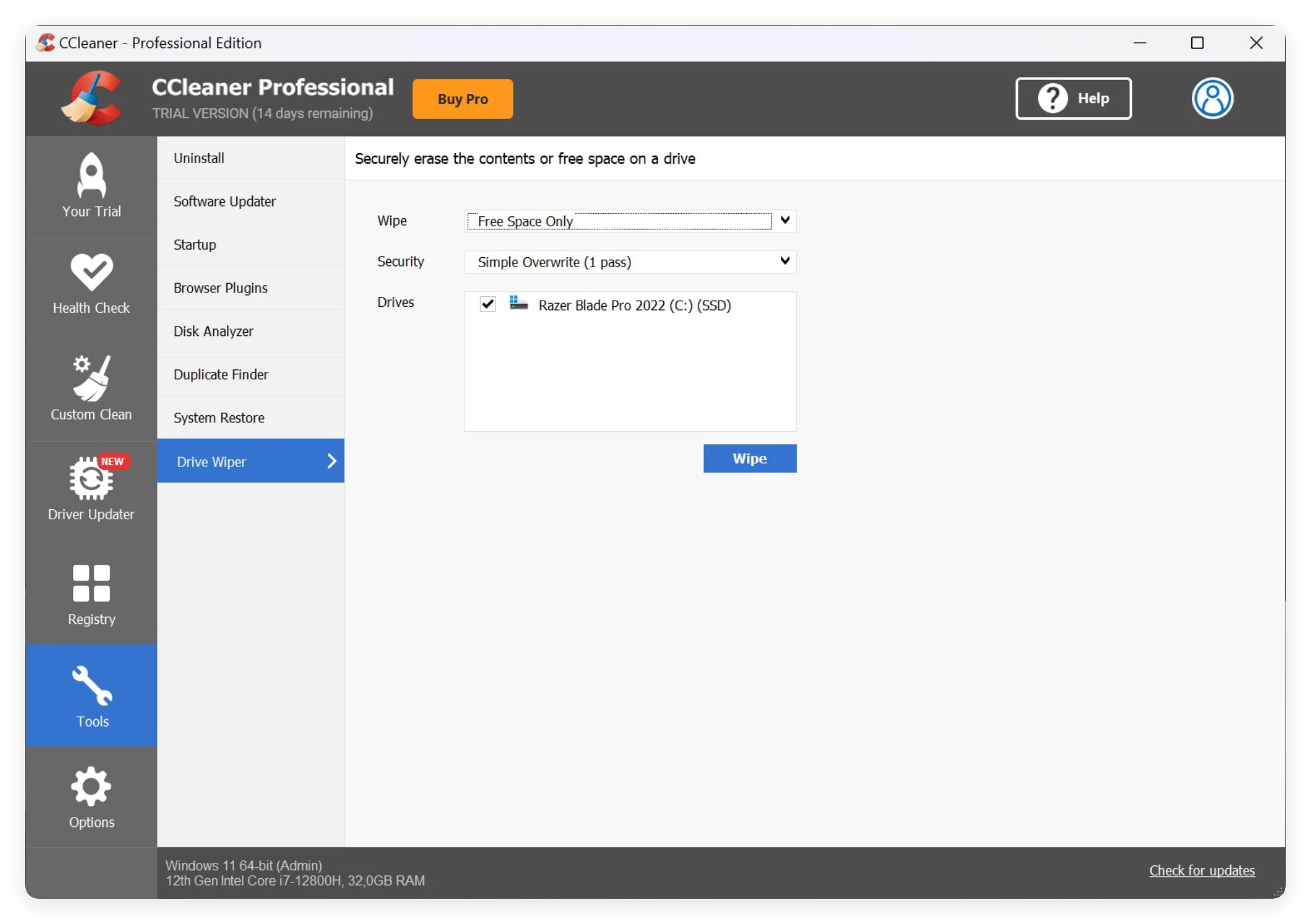Viewport: 1311px width, 924px height.
Task: Click the Drive Wiper chevron arrow
Action: coord(332,461)
